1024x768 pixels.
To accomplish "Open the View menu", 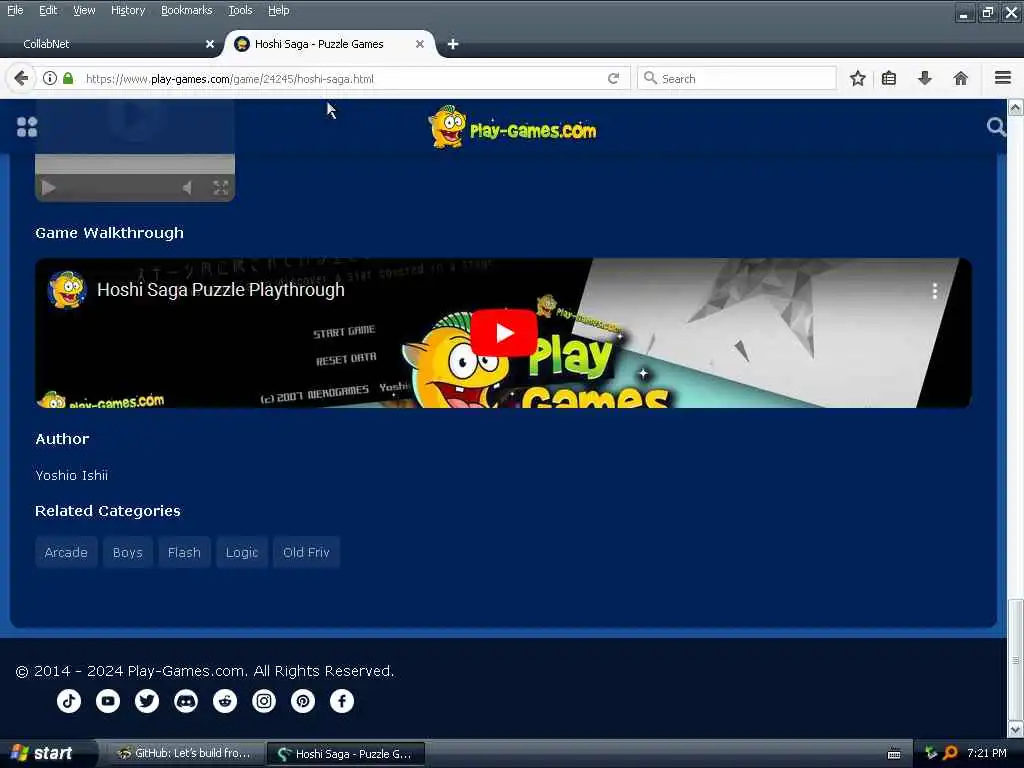I will pyautogui.click(x=84, y=10).
